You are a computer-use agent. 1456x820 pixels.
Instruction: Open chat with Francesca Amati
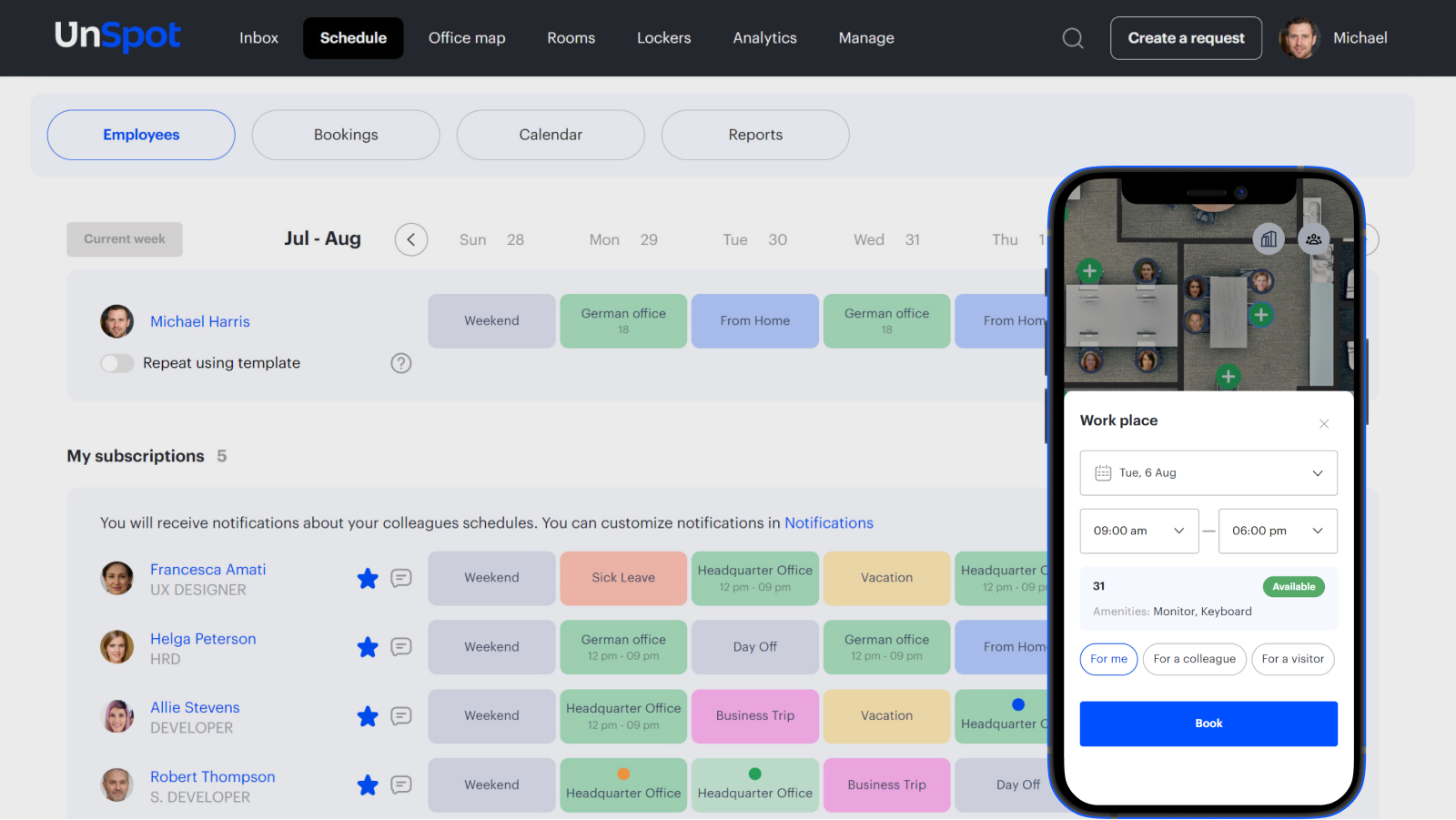pyautogui.click(x=401, y=578)
